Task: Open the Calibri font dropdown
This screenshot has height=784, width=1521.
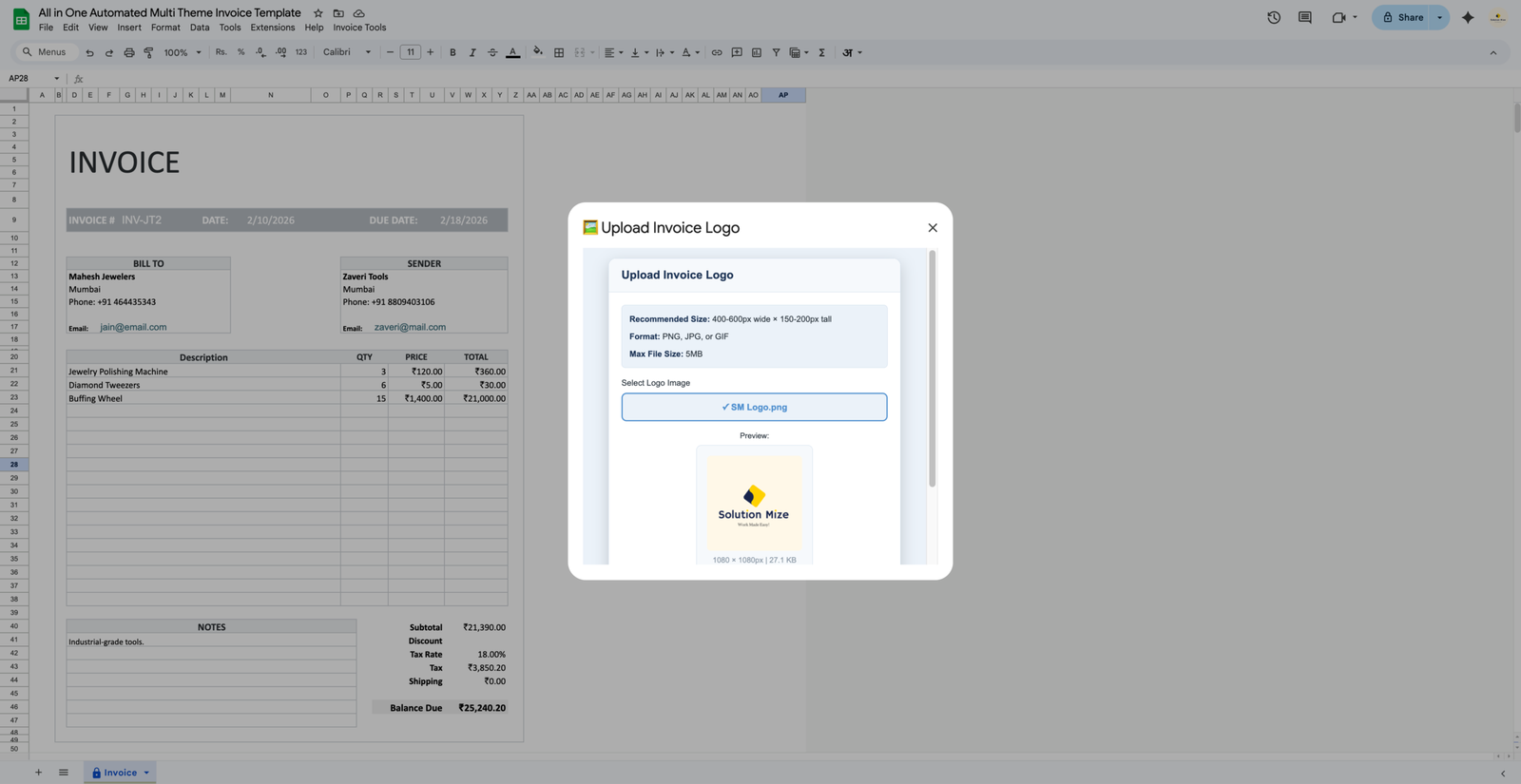Action: tap(347, 52)
